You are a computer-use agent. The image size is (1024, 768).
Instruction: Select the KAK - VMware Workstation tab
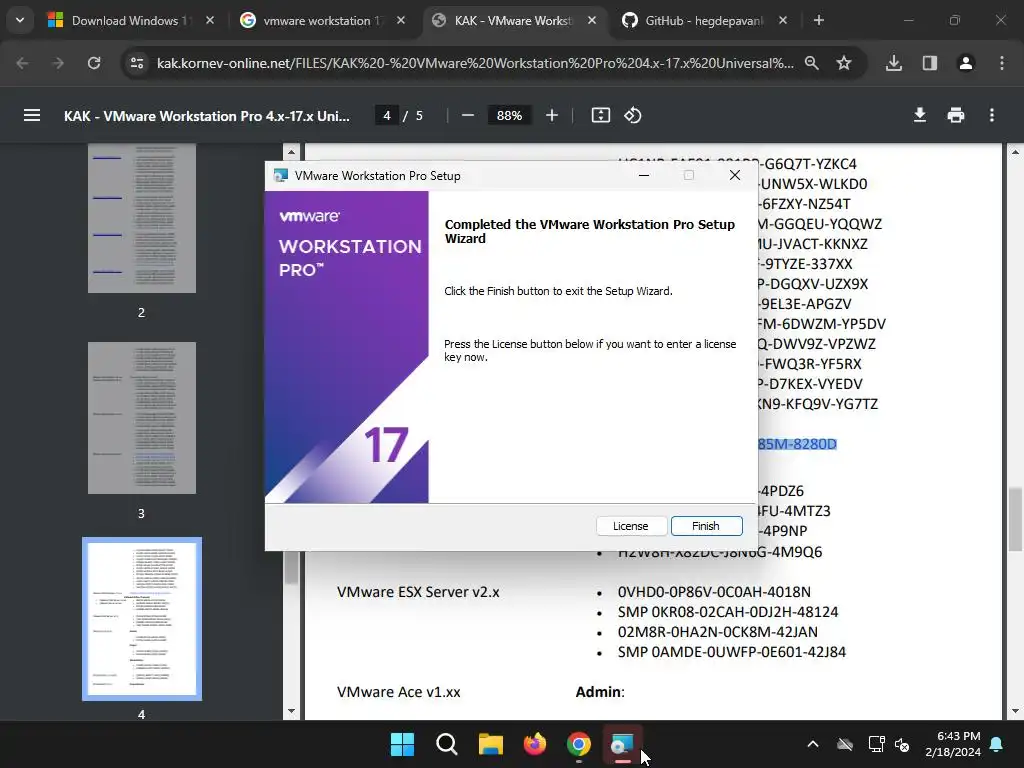click(513, 21)
